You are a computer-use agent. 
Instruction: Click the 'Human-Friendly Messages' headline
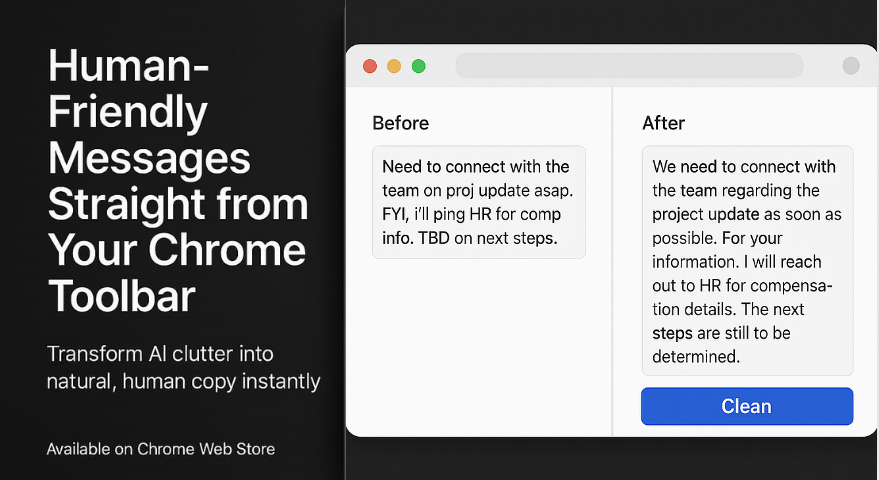[x=149, y=112]
